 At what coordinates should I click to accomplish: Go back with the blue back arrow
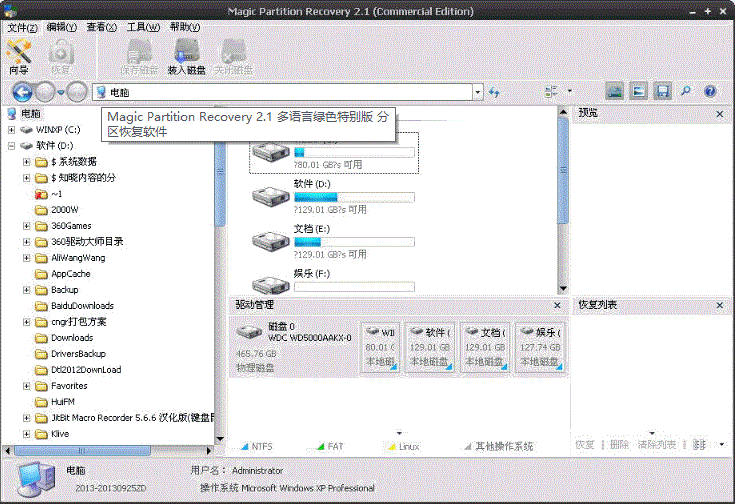tap(22, 92)
